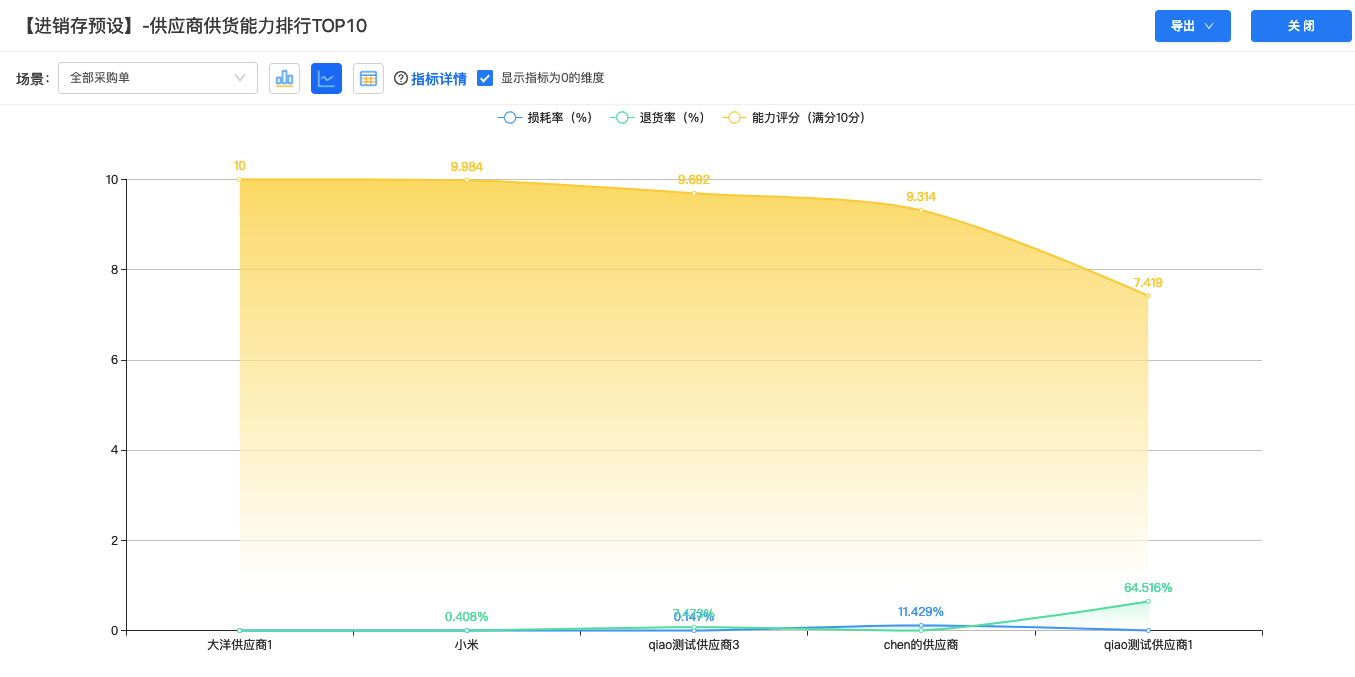
Task: Switch to bar chart view
Action: [x=284, y=78]
